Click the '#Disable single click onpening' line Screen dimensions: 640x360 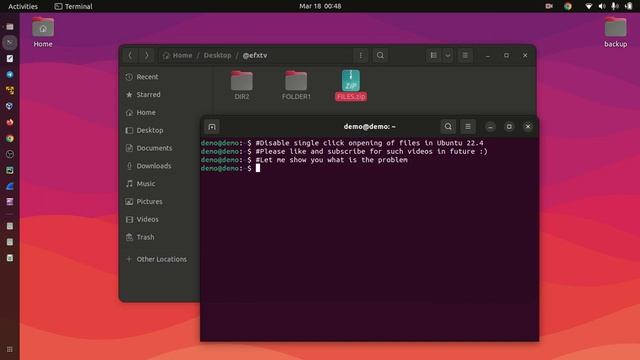tap(369, 143)
